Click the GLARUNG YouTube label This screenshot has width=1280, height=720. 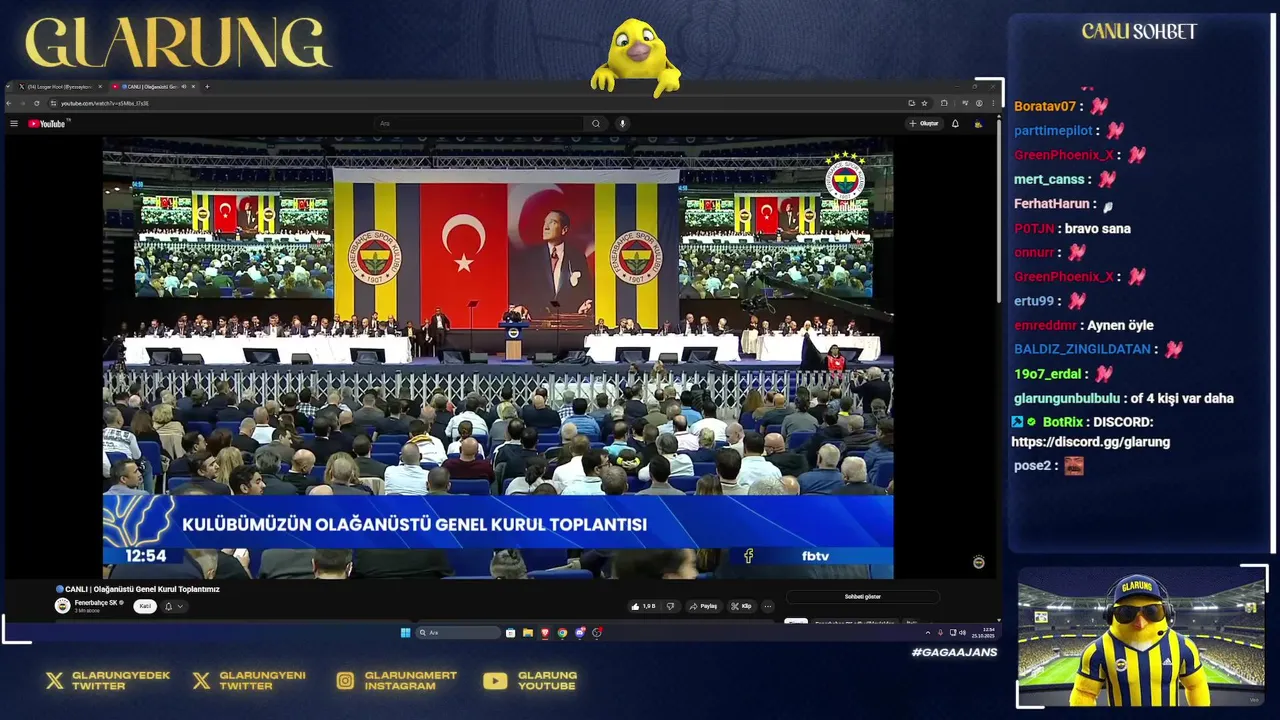[x=547, y=680]
